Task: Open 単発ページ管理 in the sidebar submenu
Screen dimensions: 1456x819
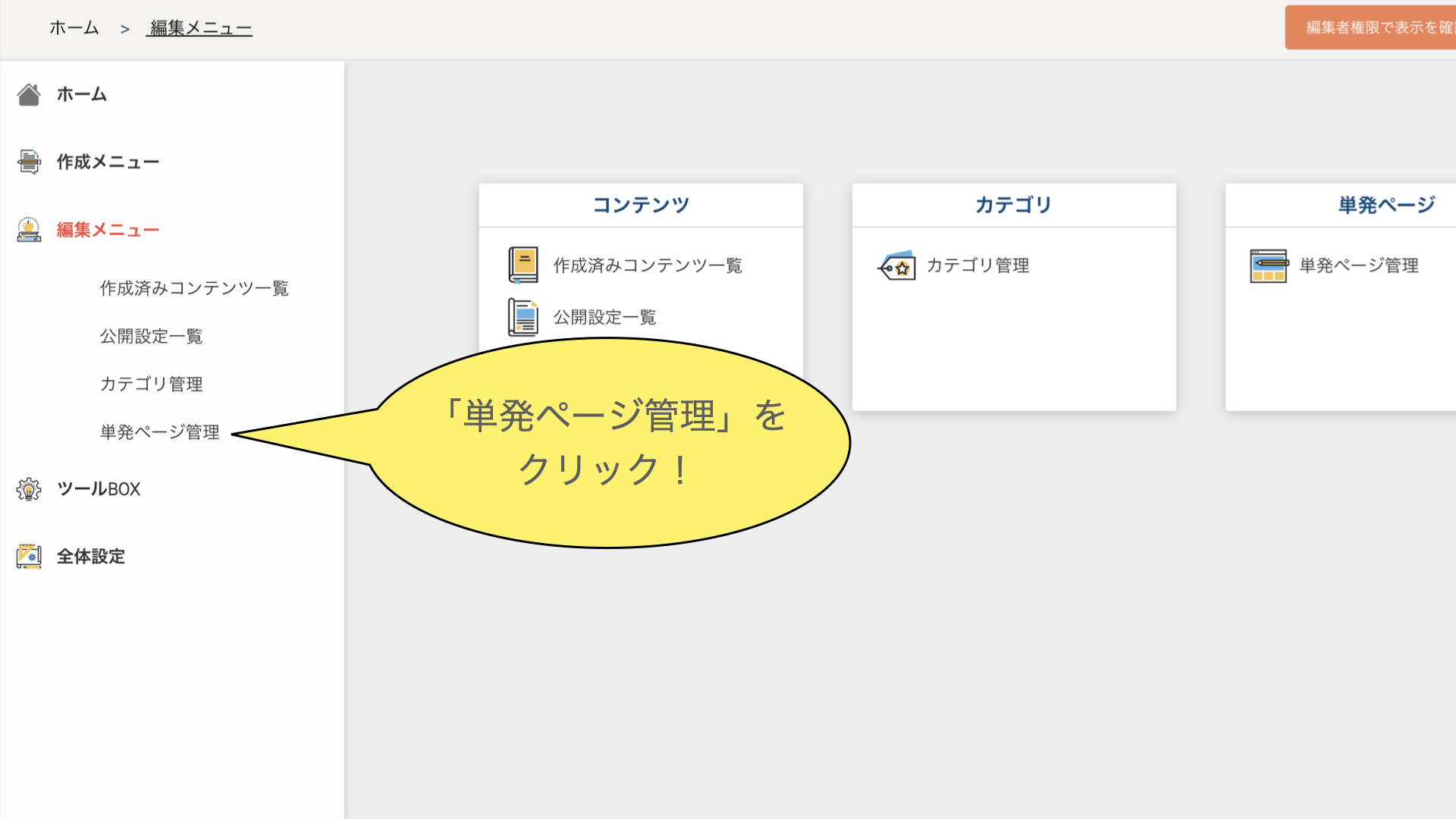Action: click(x=159, y=432)
